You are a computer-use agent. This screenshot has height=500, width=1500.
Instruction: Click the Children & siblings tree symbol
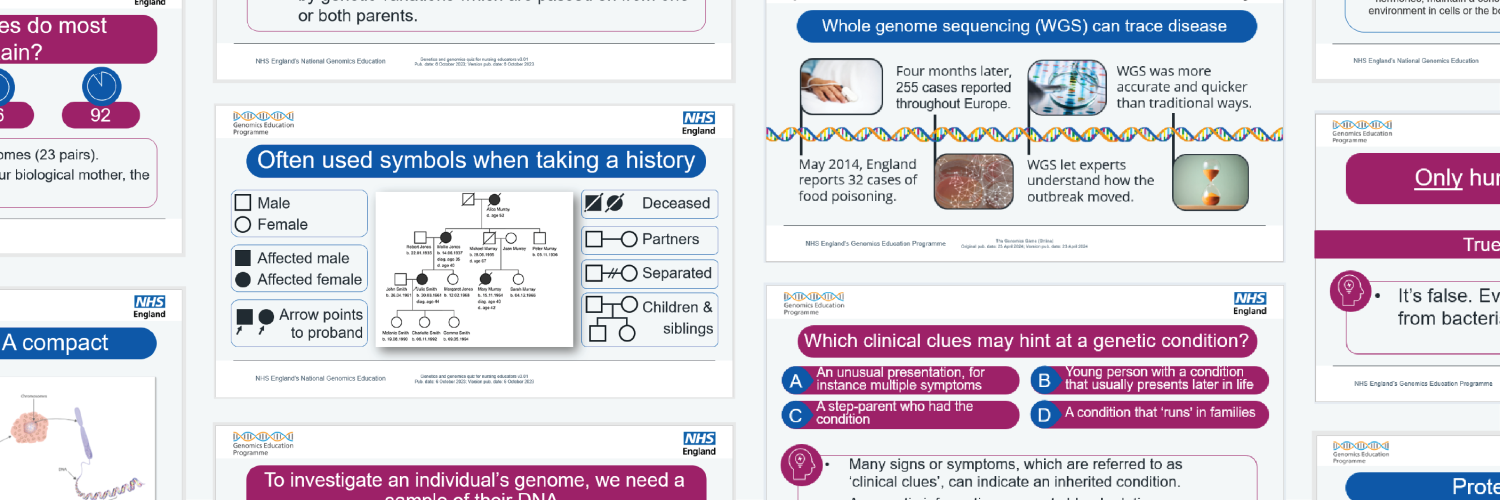pyautogui.click(x=610, y=319)
